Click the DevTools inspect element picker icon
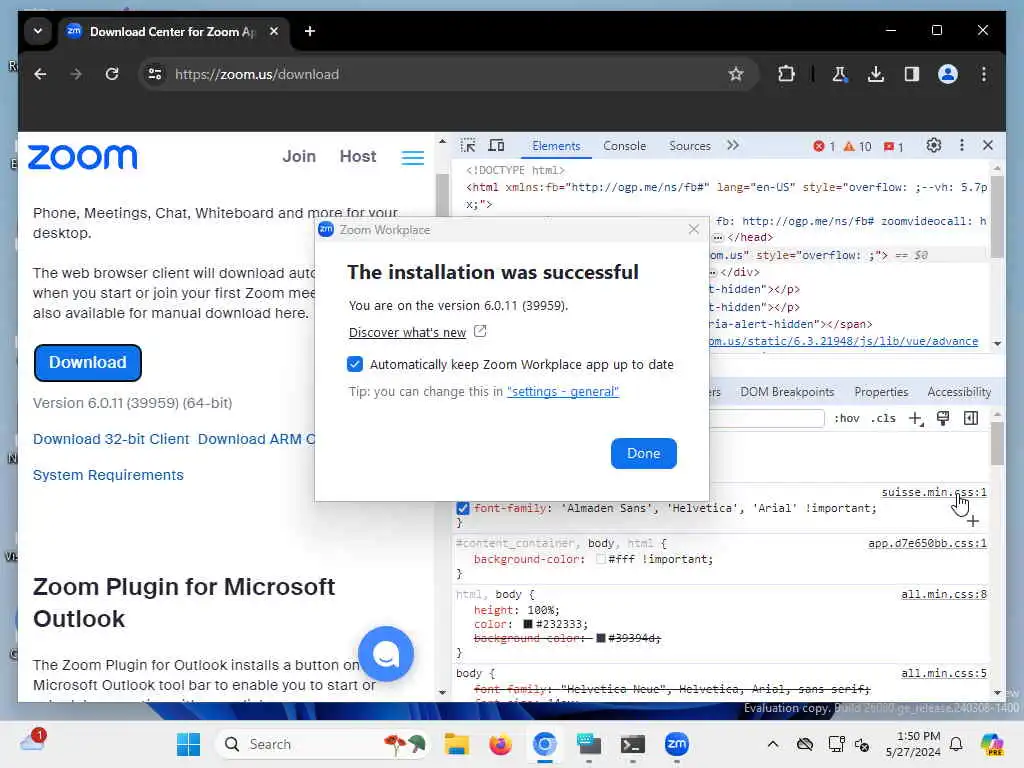Screen dimensions: 1024x768 [468, 146]
